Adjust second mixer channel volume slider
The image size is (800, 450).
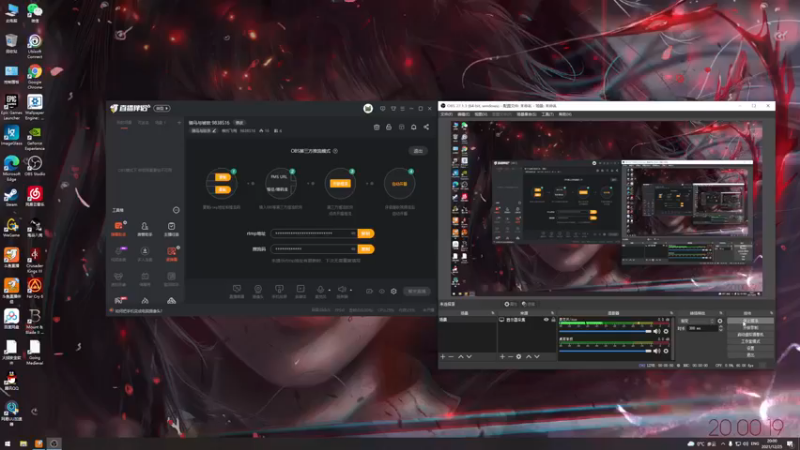[x=606, y=351]
